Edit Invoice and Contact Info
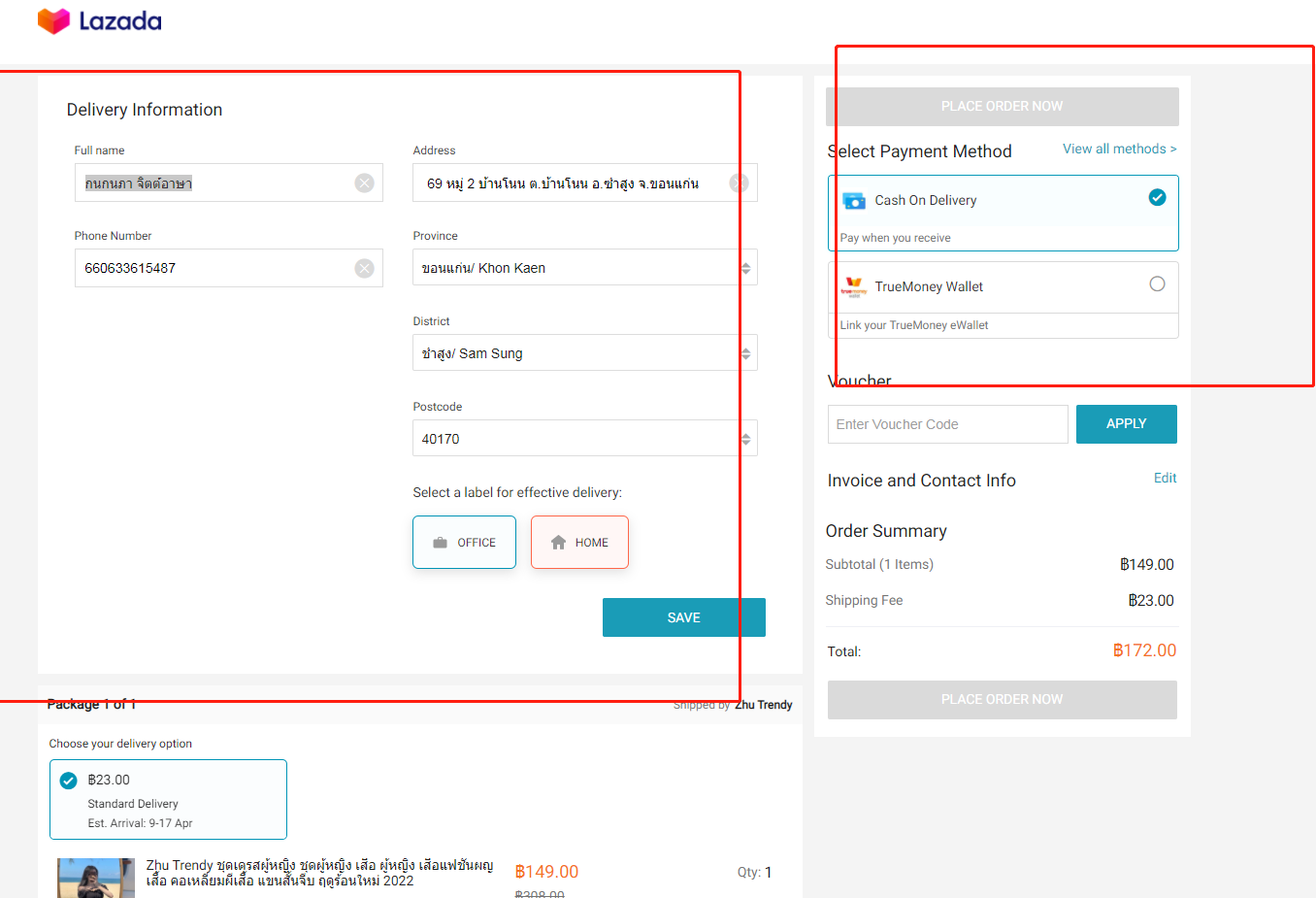Image resolution: width=1316 pixels, height=898 pixels. pos(1165,479)
